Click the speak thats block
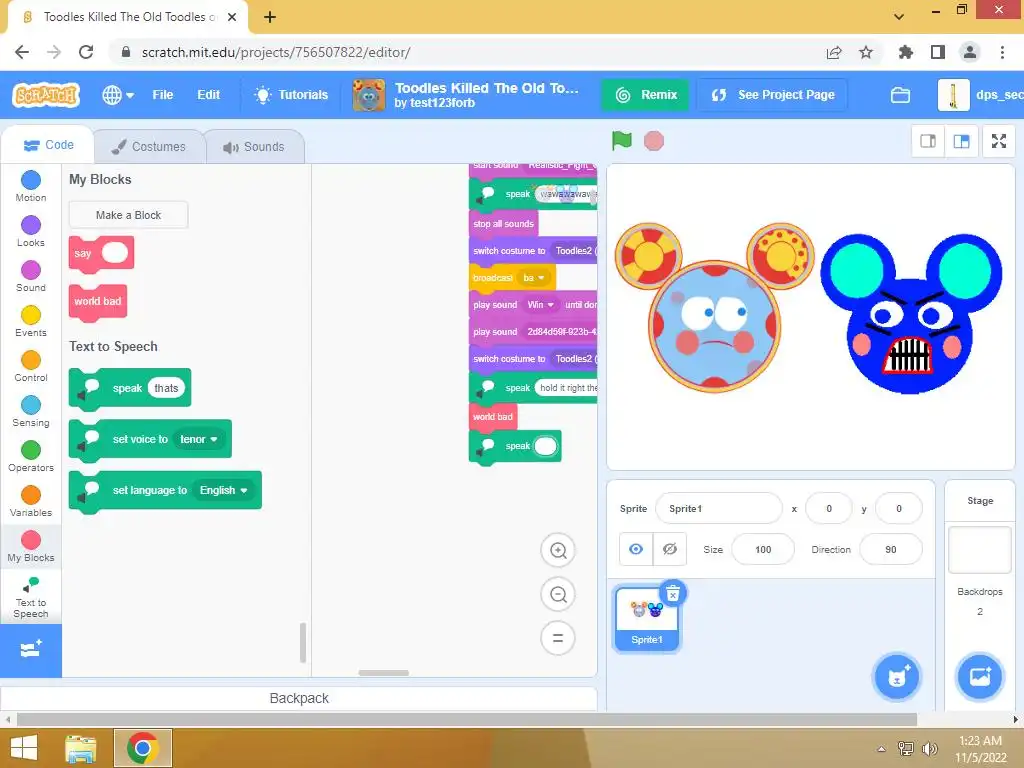This screenshot has height=768, width=1024. pyautogui.click(x=129, y=388)
